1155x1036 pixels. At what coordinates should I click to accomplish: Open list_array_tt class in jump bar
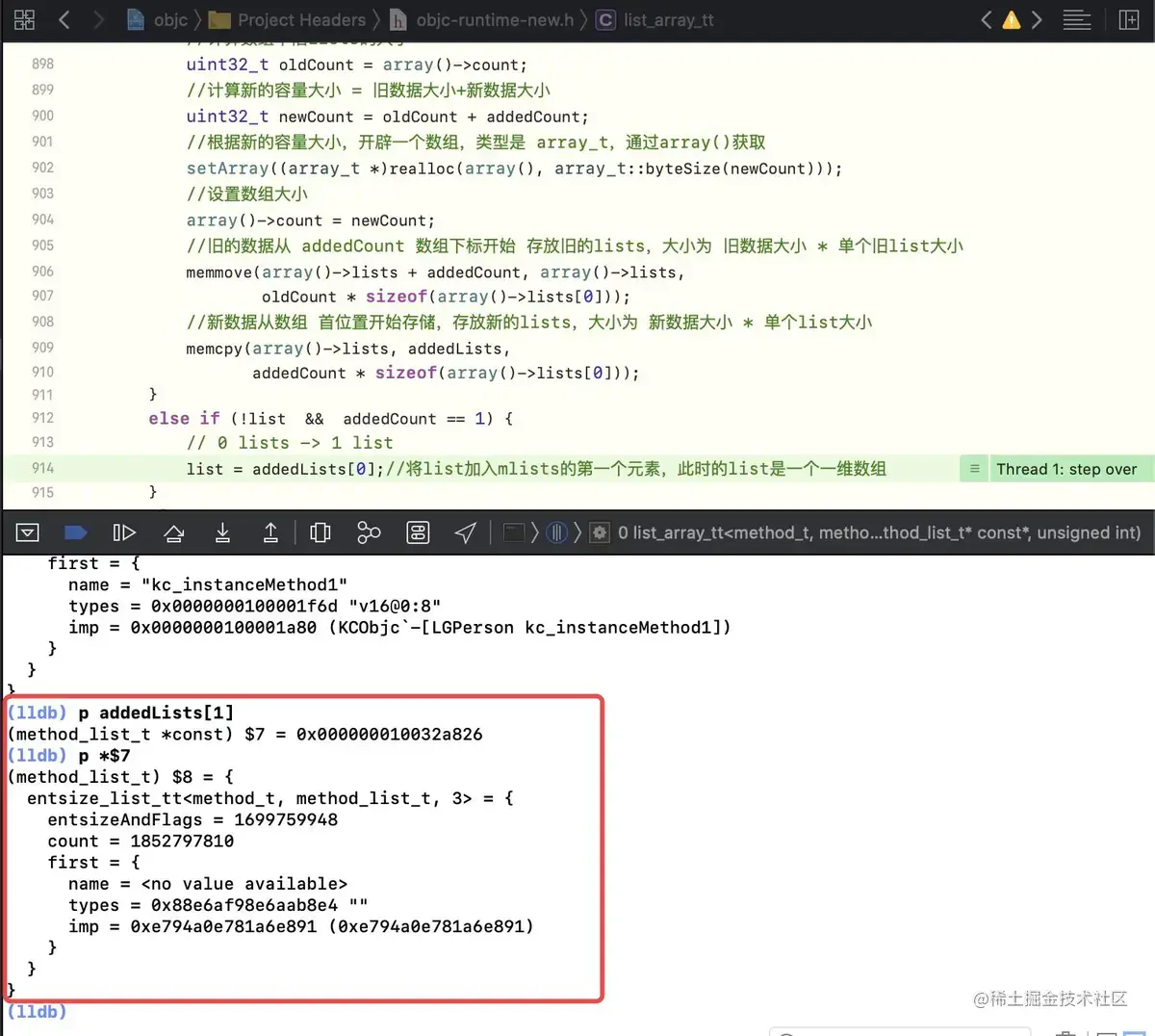pos(655,19)
